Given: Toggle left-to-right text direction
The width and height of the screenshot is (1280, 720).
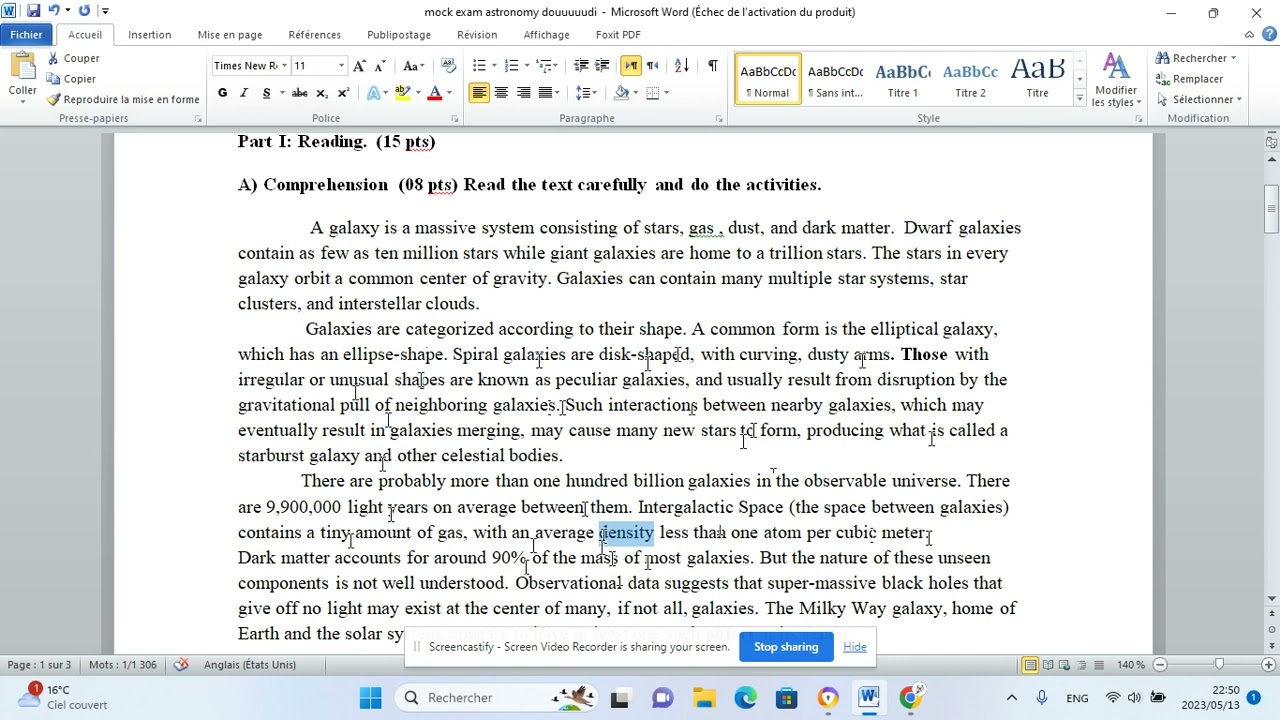Looking at the screenshot, I should tap(631, 66).
